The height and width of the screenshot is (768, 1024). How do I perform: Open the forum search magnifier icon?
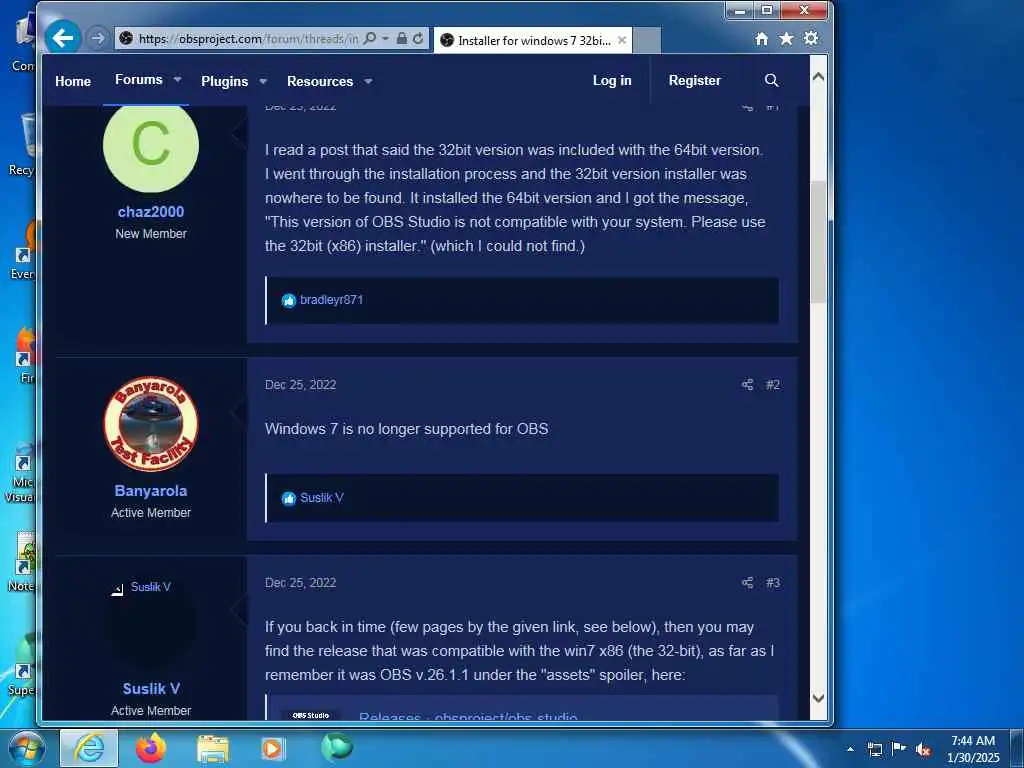771,80
